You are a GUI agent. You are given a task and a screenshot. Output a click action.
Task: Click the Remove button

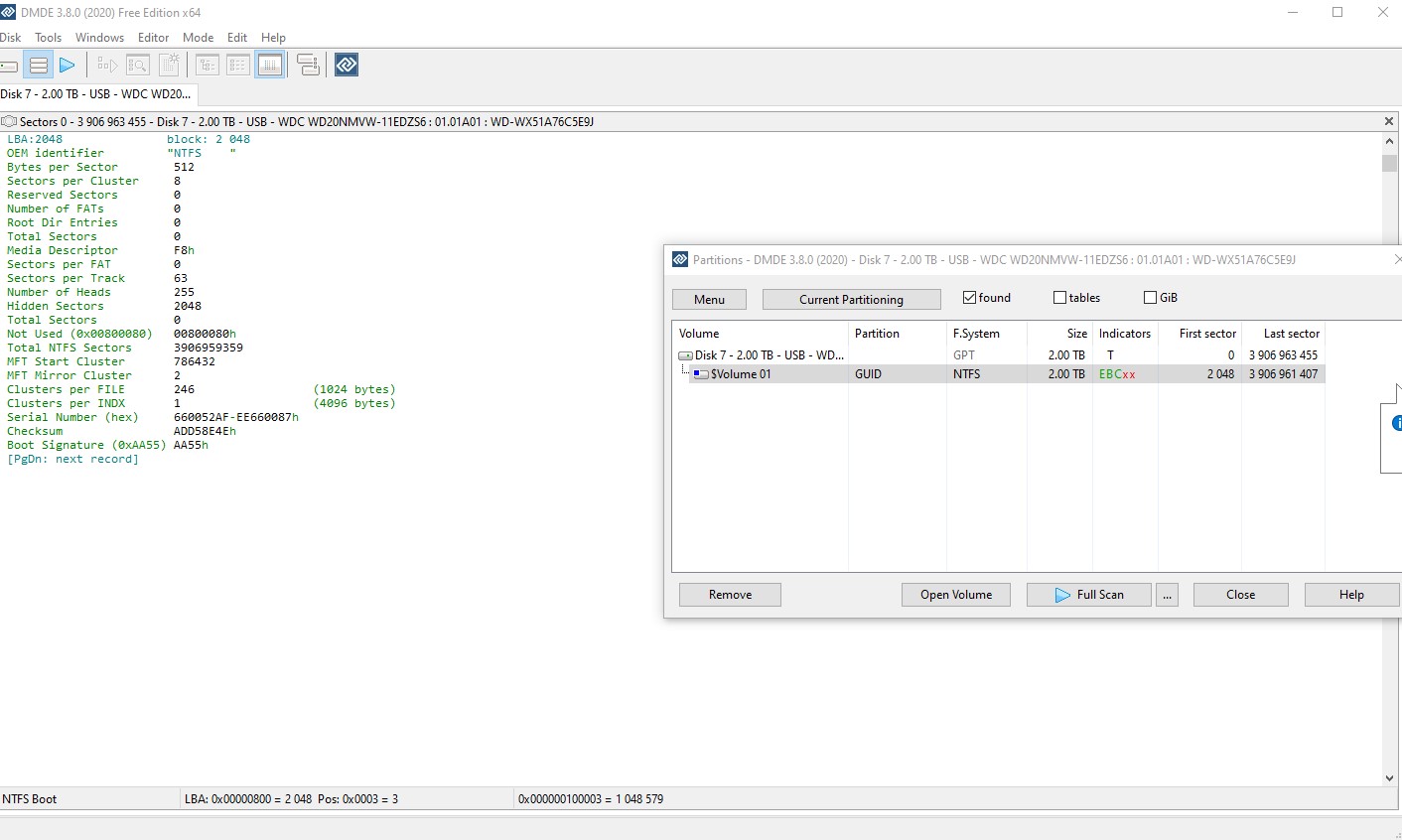pos(730,595)
